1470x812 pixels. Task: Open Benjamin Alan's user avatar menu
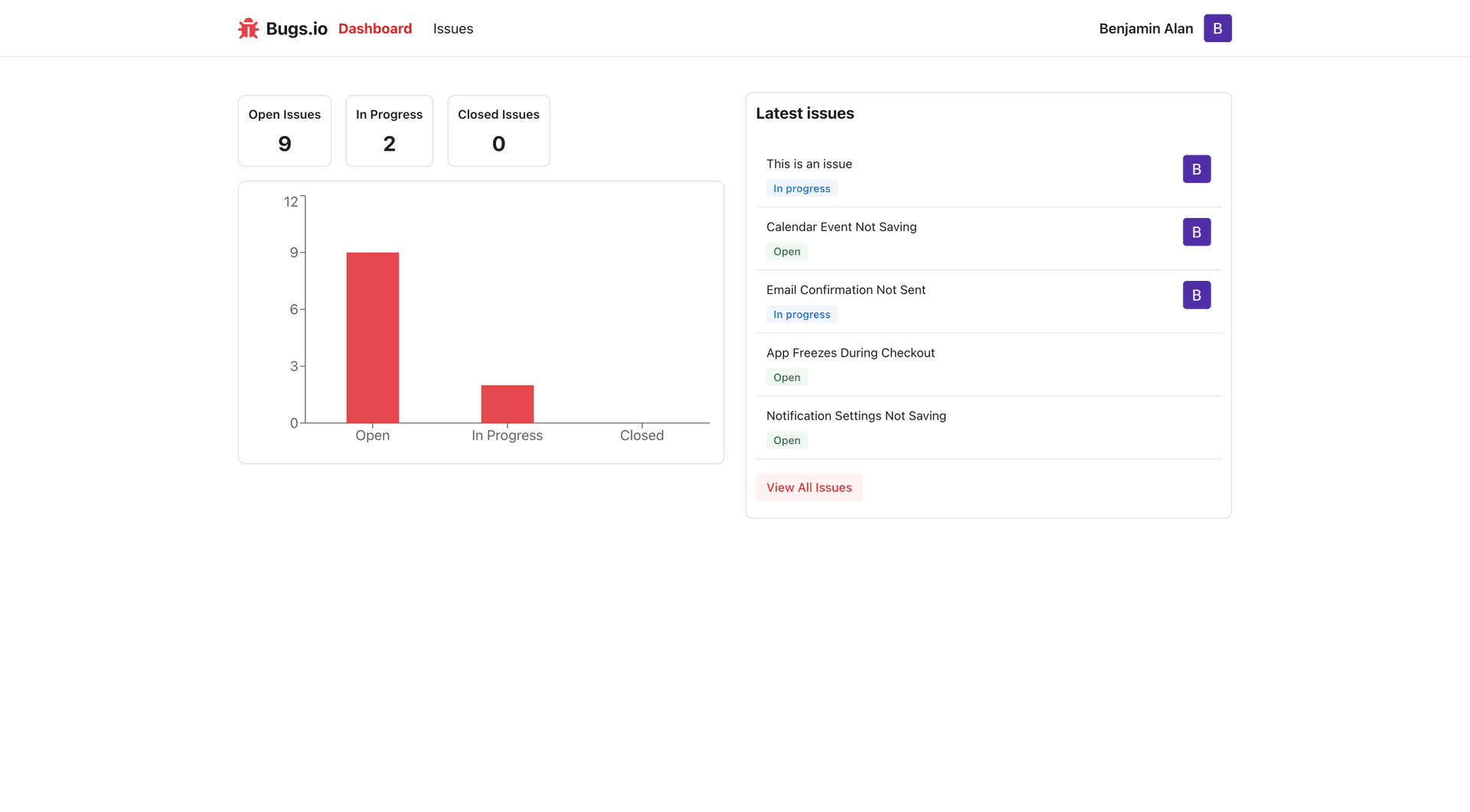tap(1217, 28)
